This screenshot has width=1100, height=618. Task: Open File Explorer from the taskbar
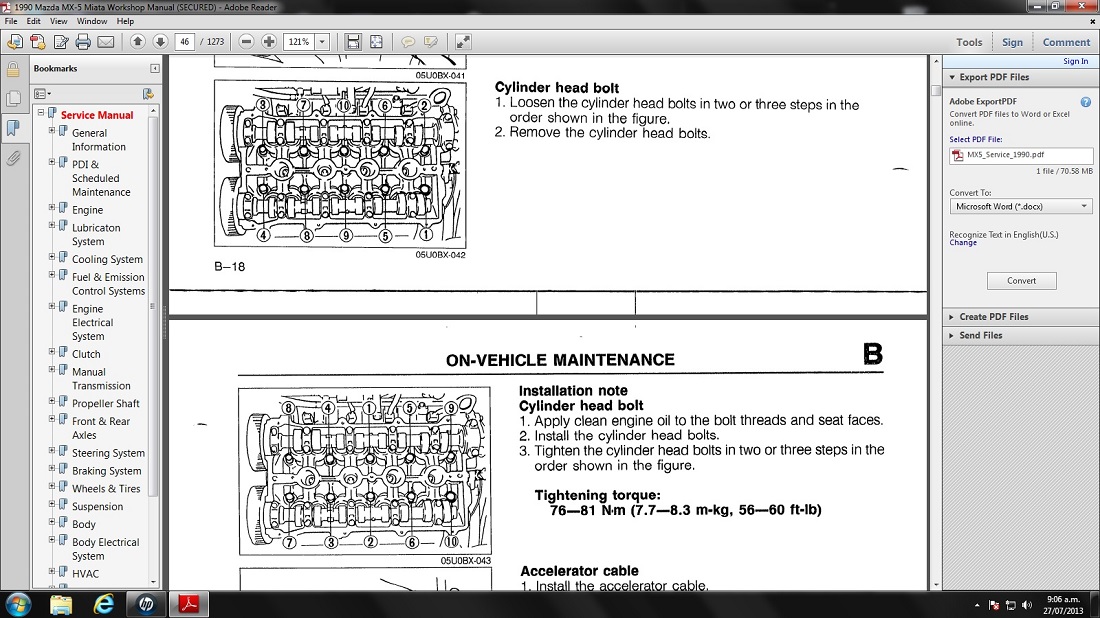(61, 604)
